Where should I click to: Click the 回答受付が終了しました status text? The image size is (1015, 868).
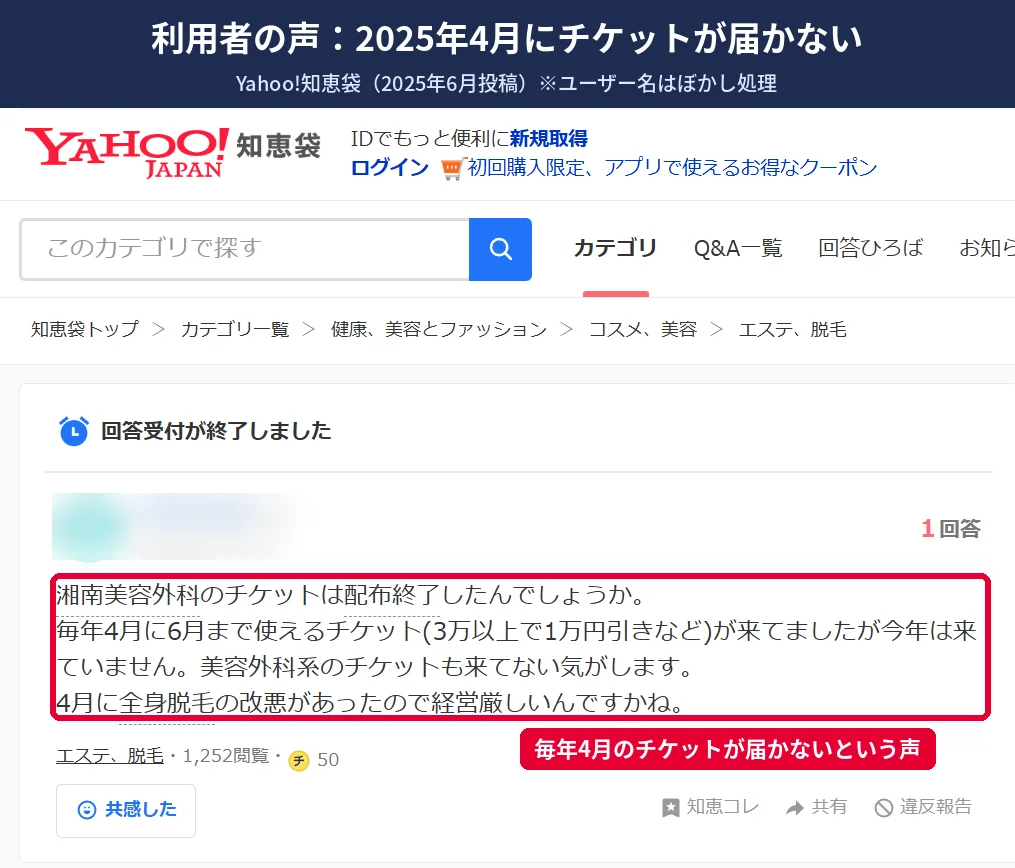tap(216, 430)
